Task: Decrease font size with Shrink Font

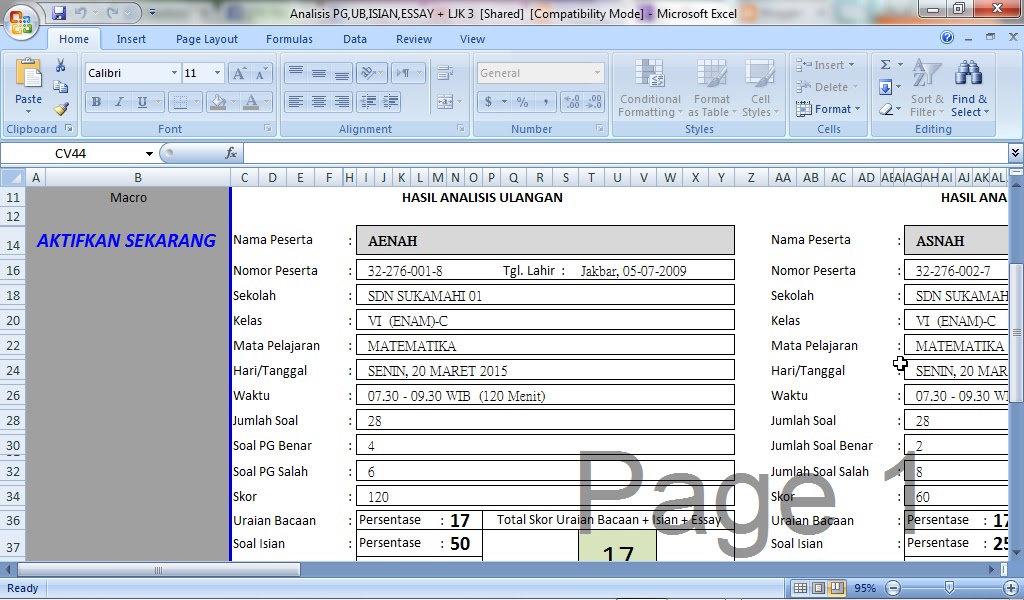Action: (261, 73)
